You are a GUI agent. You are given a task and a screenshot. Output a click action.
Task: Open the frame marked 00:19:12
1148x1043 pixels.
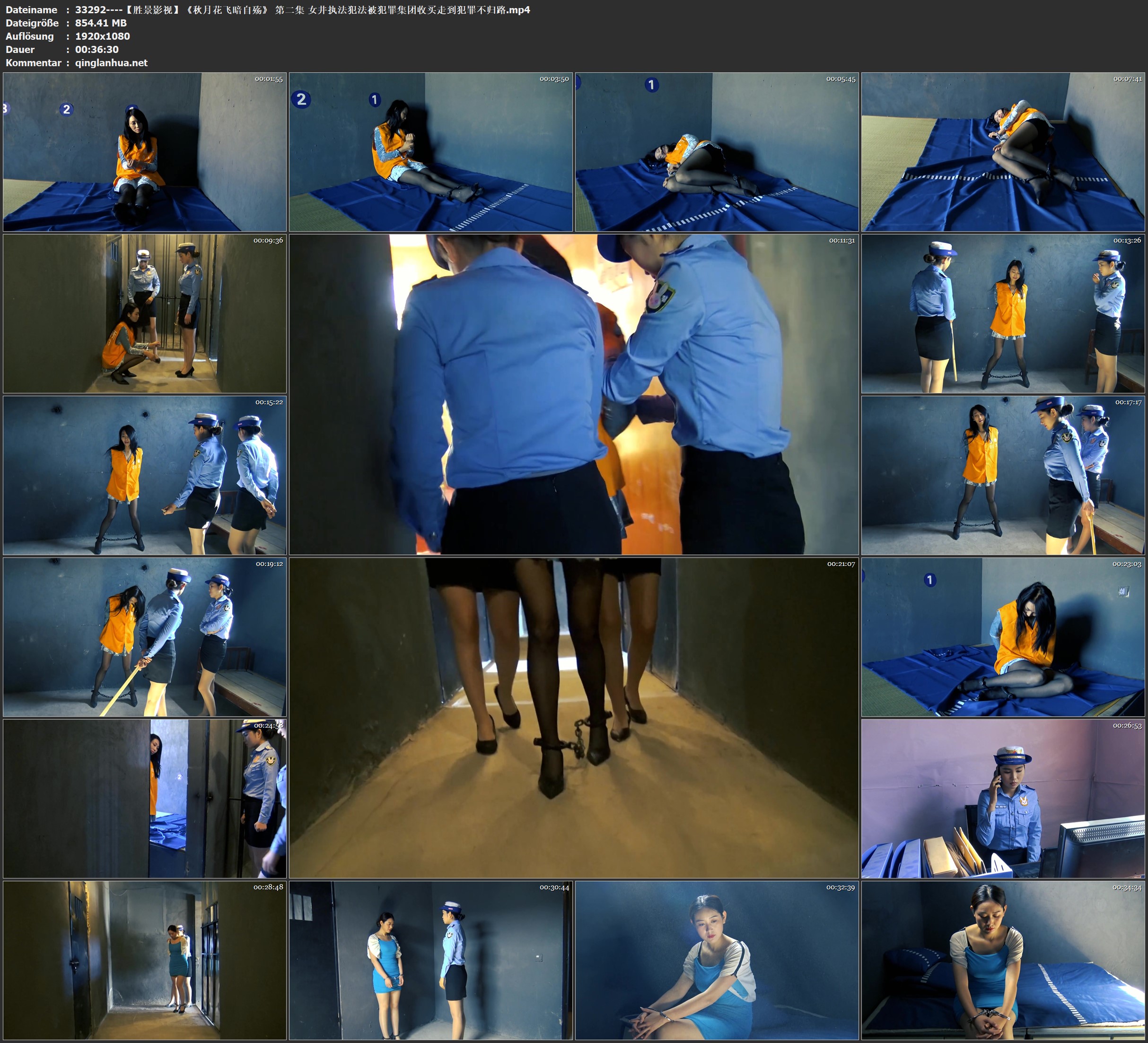[145, 636]
